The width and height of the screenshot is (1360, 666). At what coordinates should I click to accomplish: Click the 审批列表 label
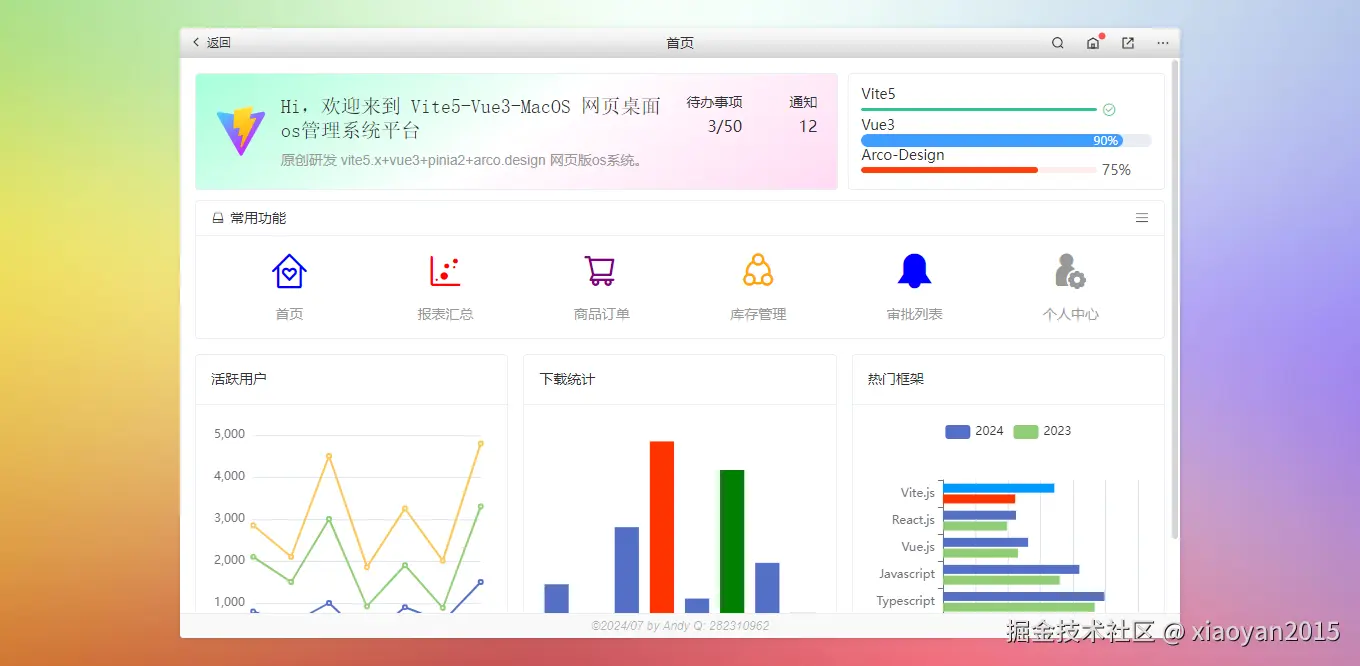tap(914, 314)
